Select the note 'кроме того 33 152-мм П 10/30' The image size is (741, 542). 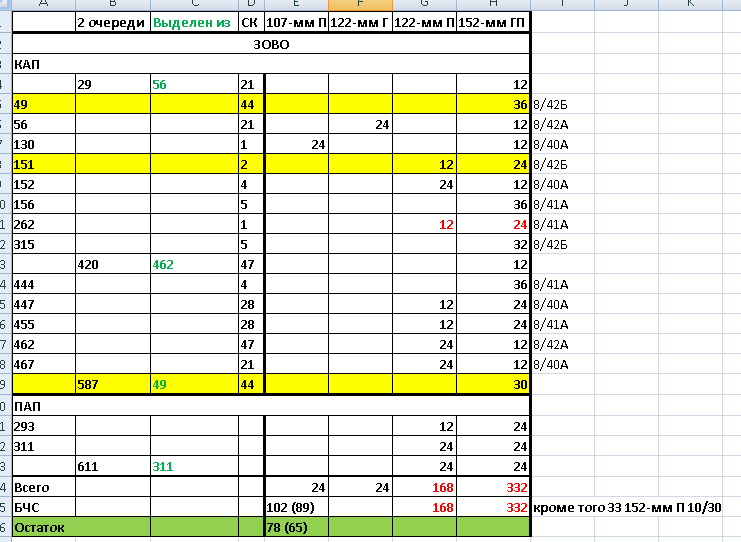(635, 507)
